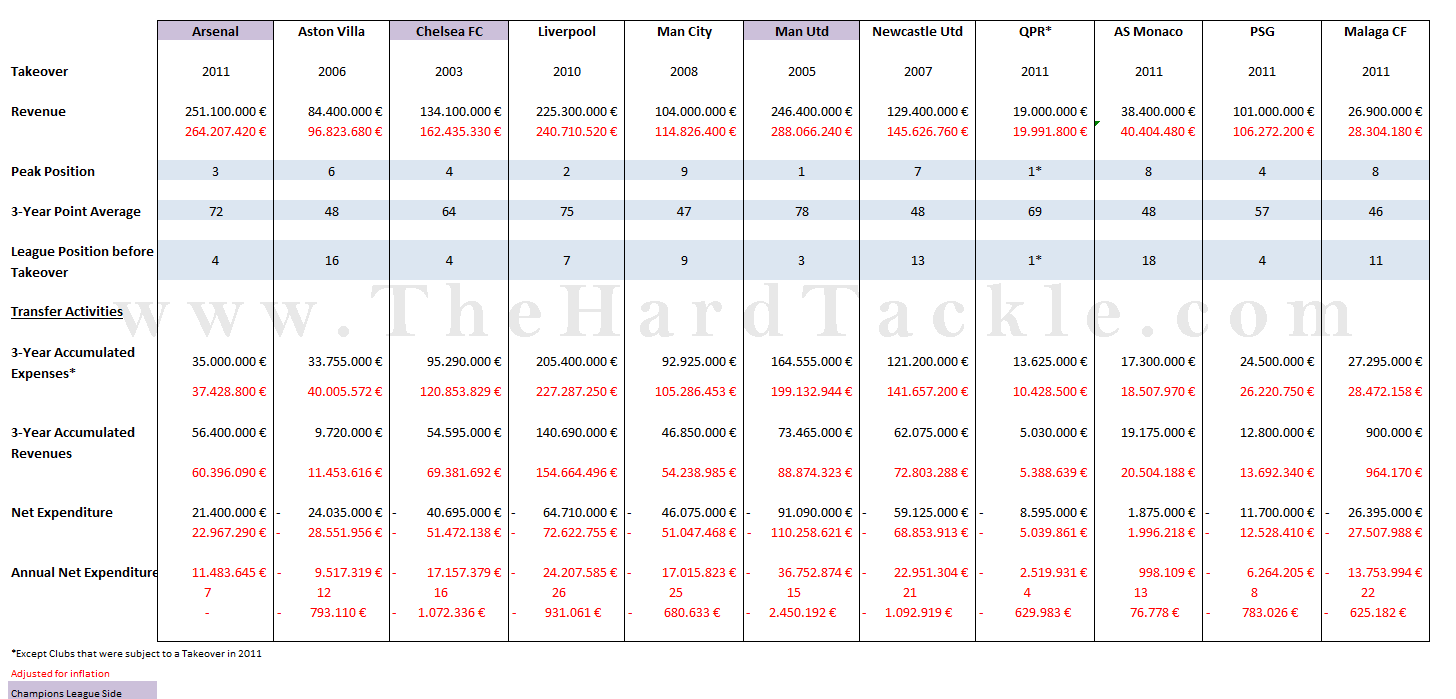The width and height of the screenshot is (1456, 699).
Task: Click the underlined Transfer Activities heading
Action: tap(67, 311)
